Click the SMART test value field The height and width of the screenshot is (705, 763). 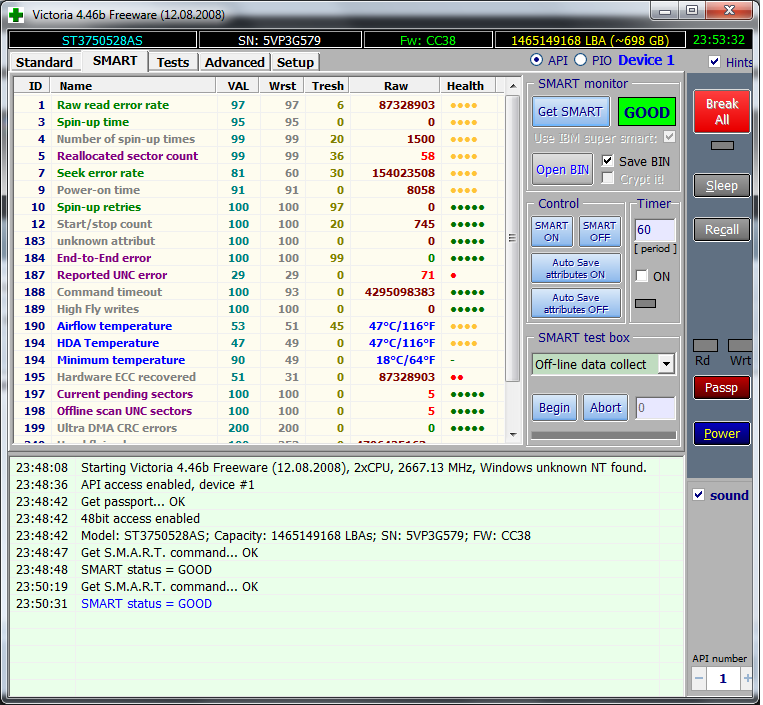click(x=655, y=408)
